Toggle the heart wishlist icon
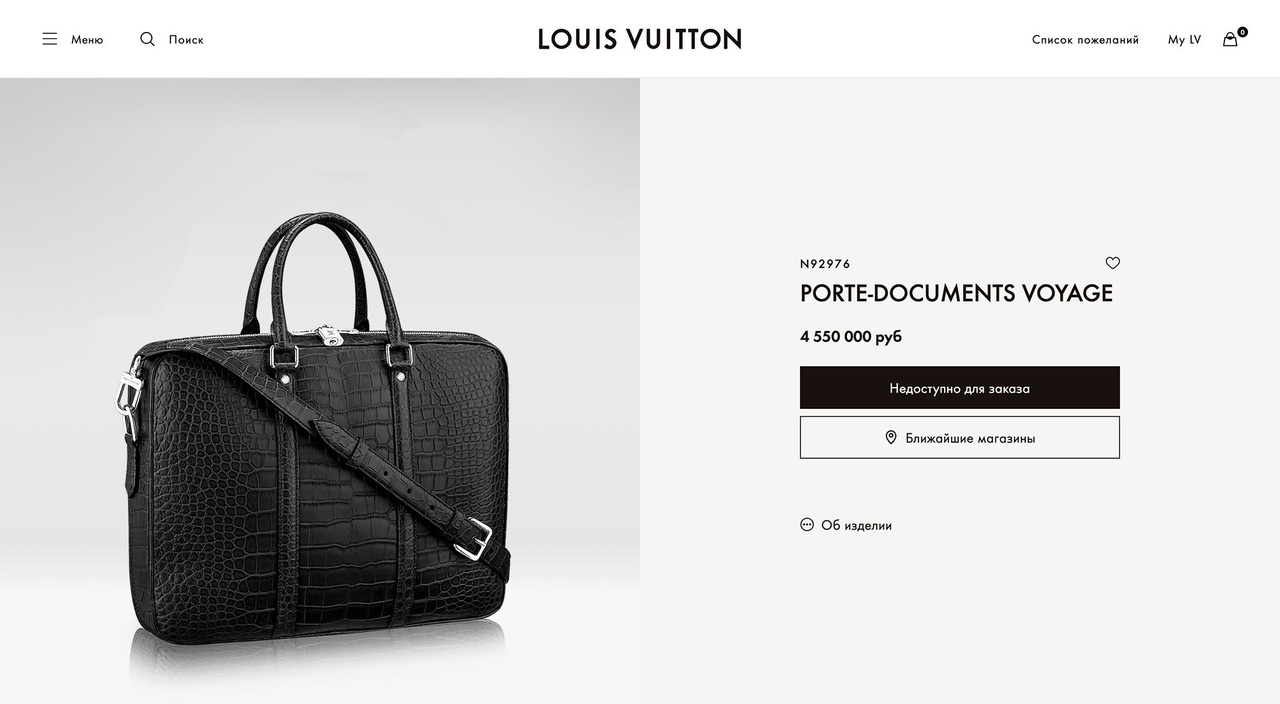The height and width of the screenshot is (704, 1280). tap(1112, 263)
